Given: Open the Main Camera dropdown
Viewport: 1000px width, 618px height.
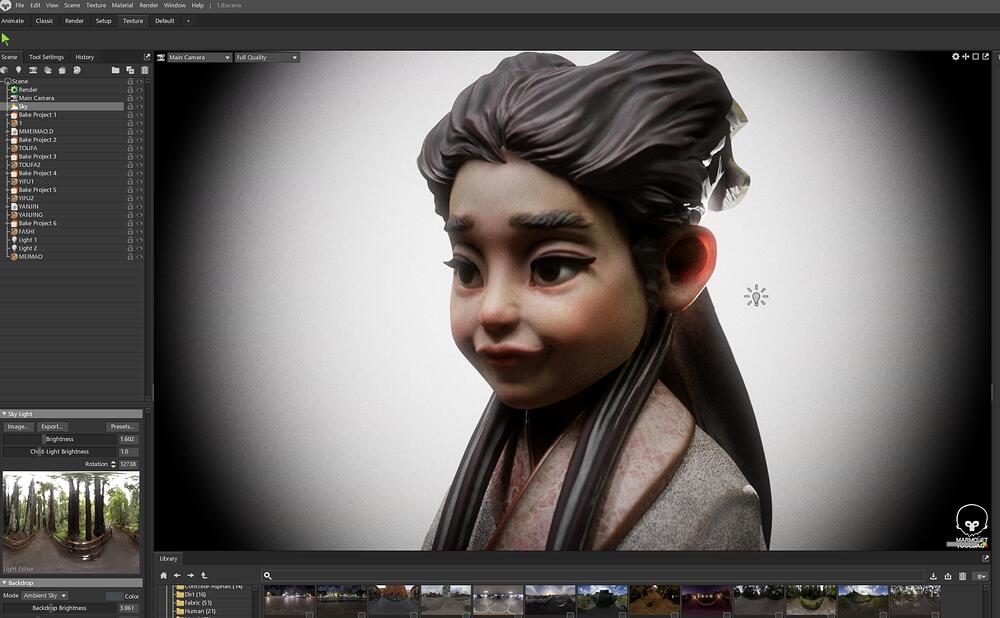Looking at the screenshot, I should (x=200, y=57).
